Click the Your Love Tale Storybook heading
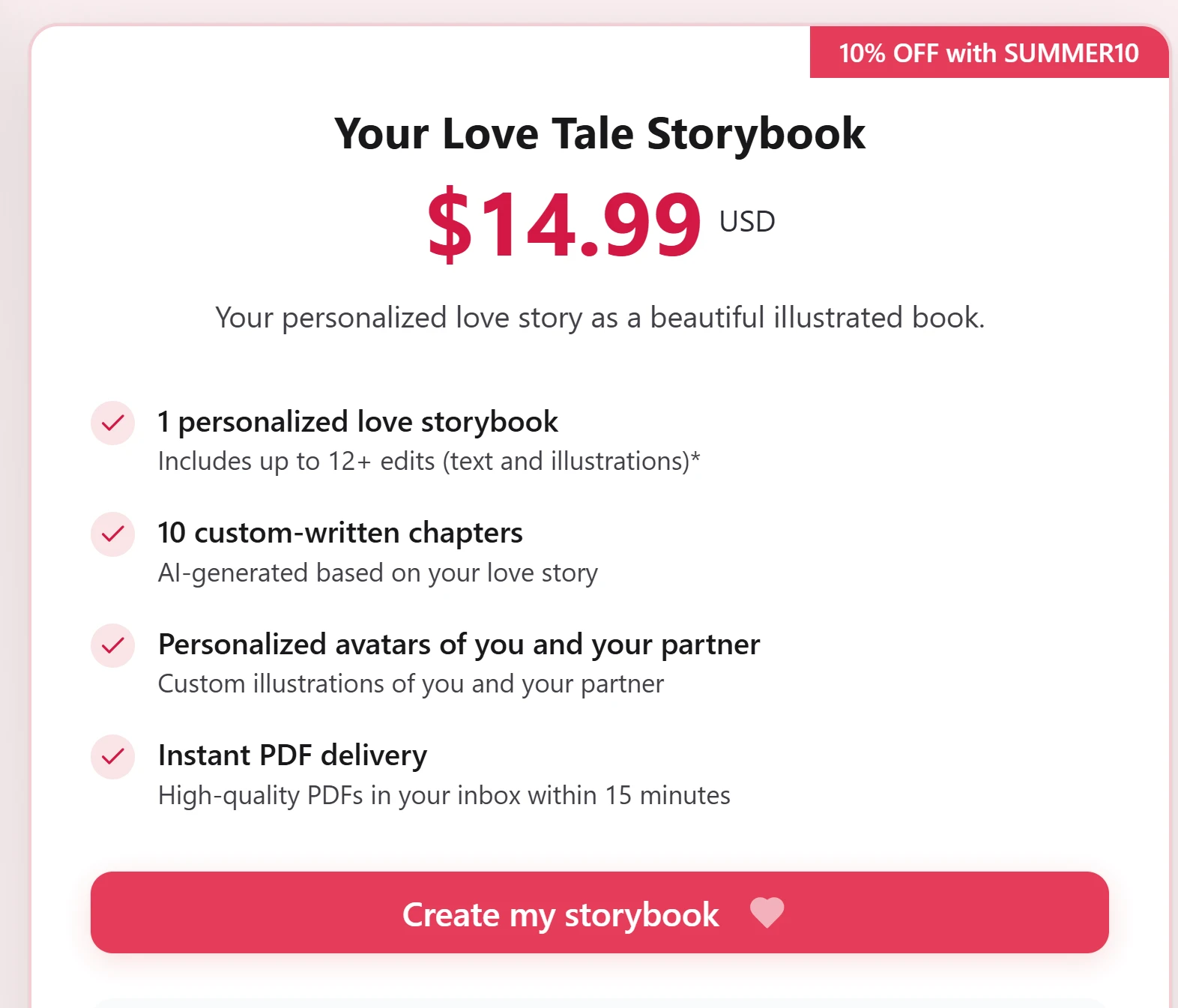 (x=599, y=133)
